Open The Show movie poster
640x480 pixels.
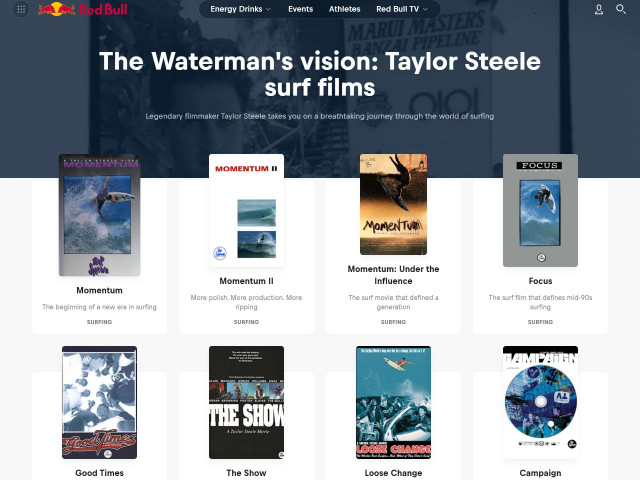pos(247,402)
